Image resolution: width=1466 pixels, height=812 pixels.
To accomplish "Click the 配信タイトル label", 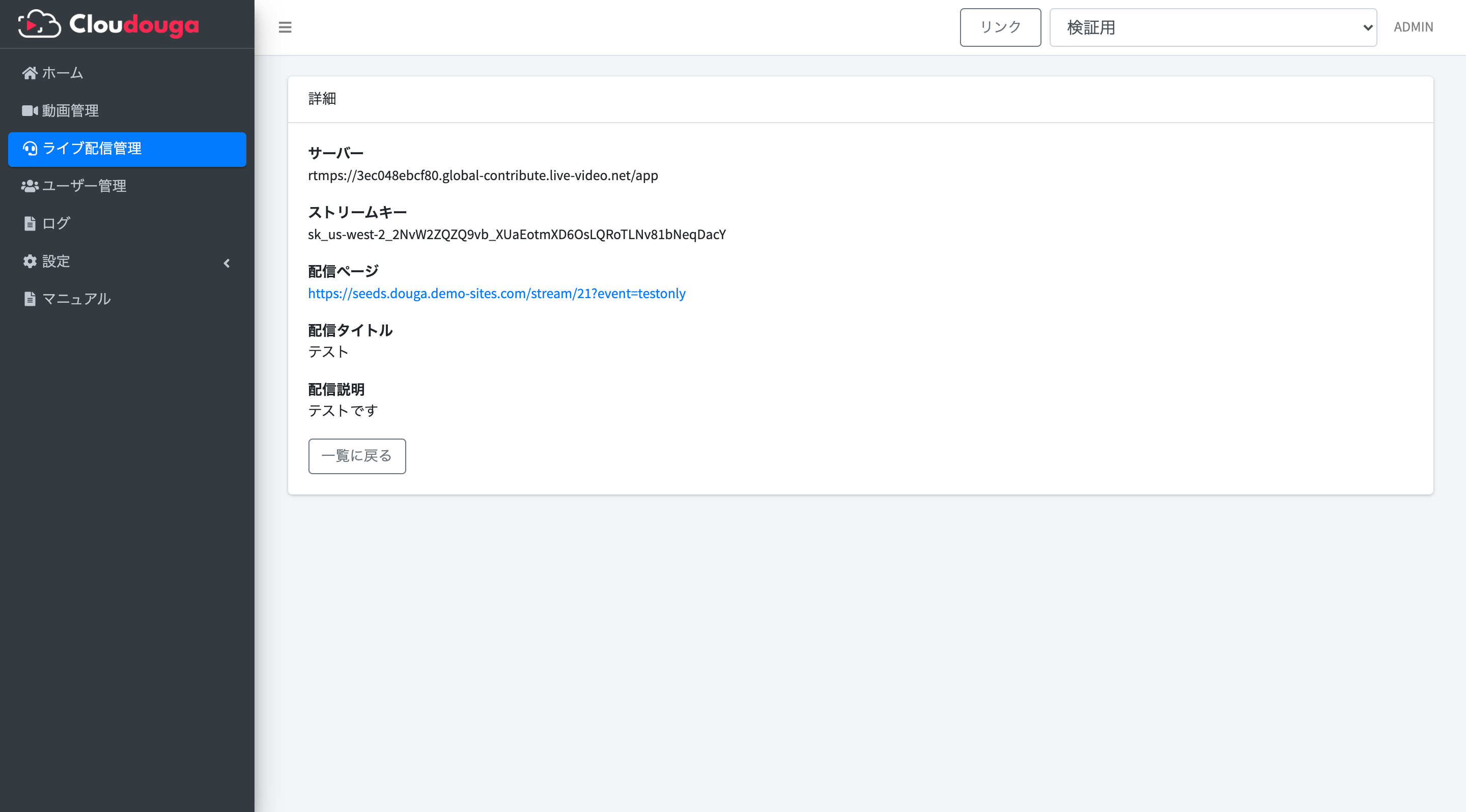I will pyautogui.click(x=350, y=330).
